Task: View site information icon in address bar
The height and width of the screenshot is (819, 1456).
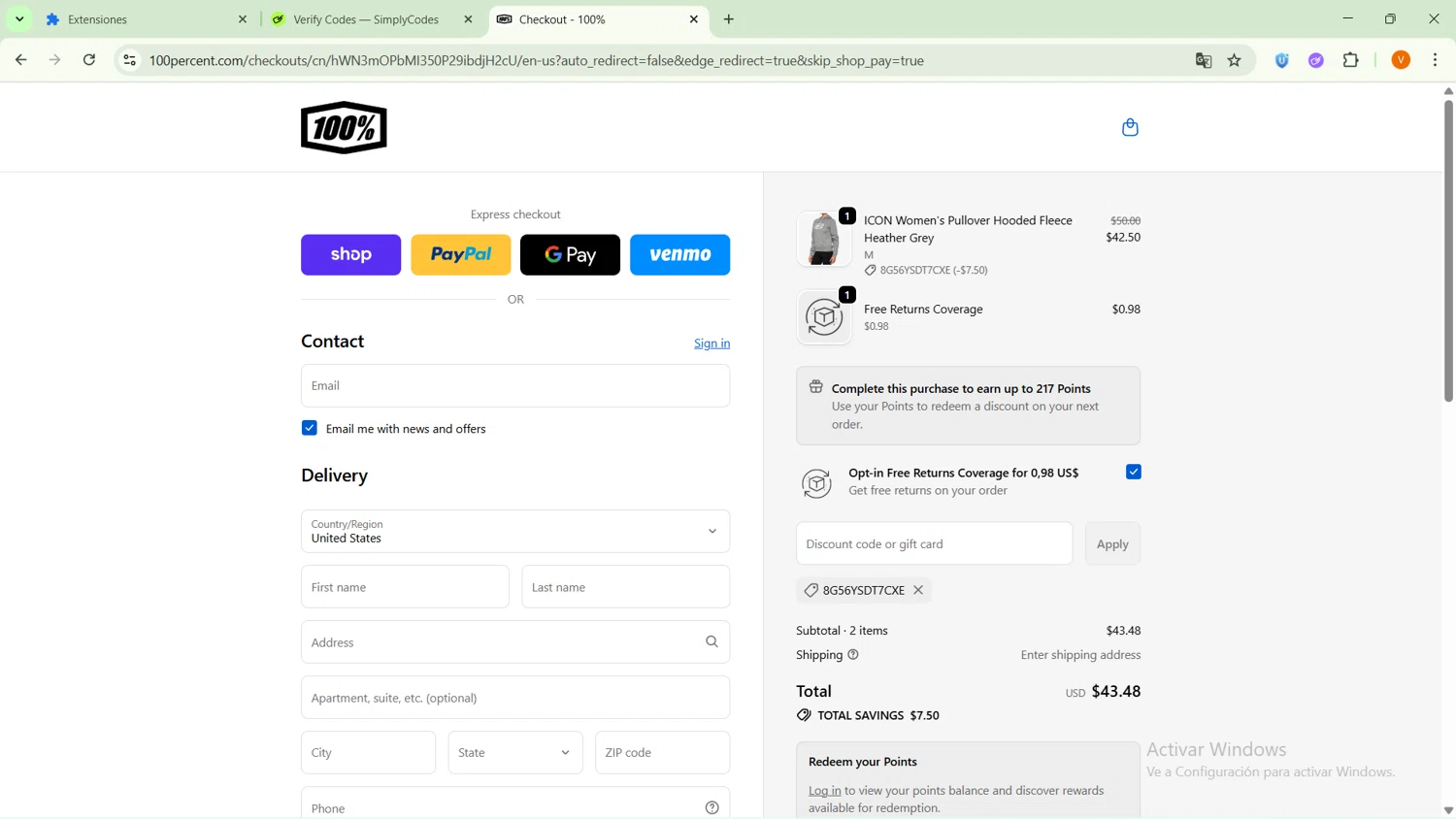Action: tap(129, 60)
